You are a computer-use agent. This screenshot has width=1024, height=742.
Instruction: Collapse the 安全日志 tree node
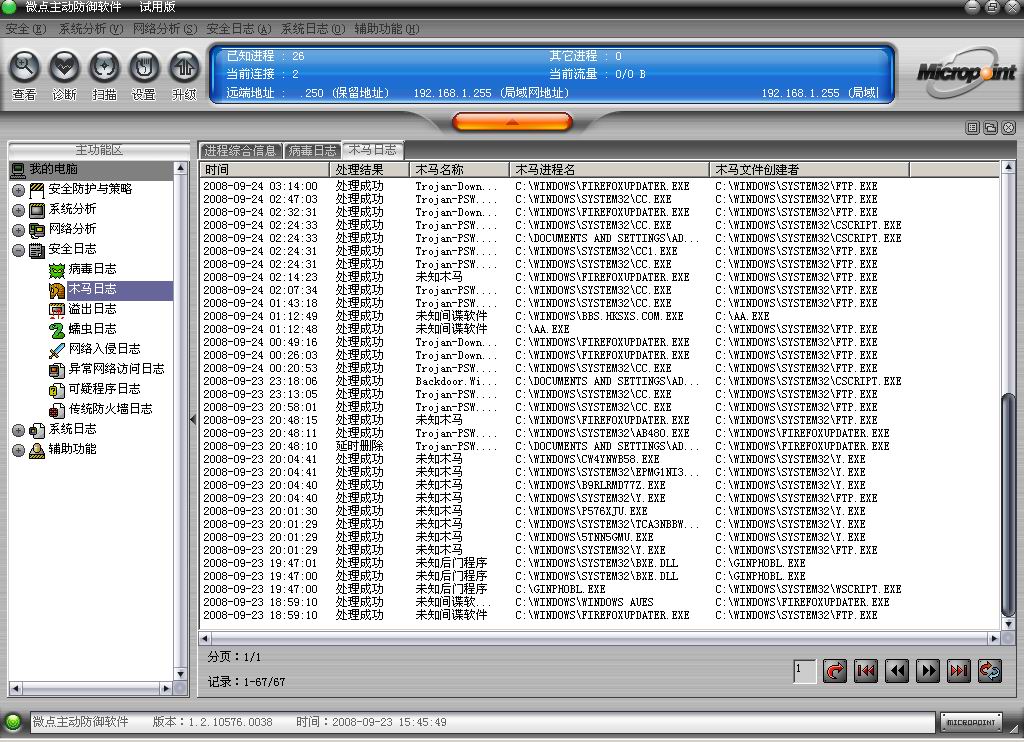click(18, 250)
